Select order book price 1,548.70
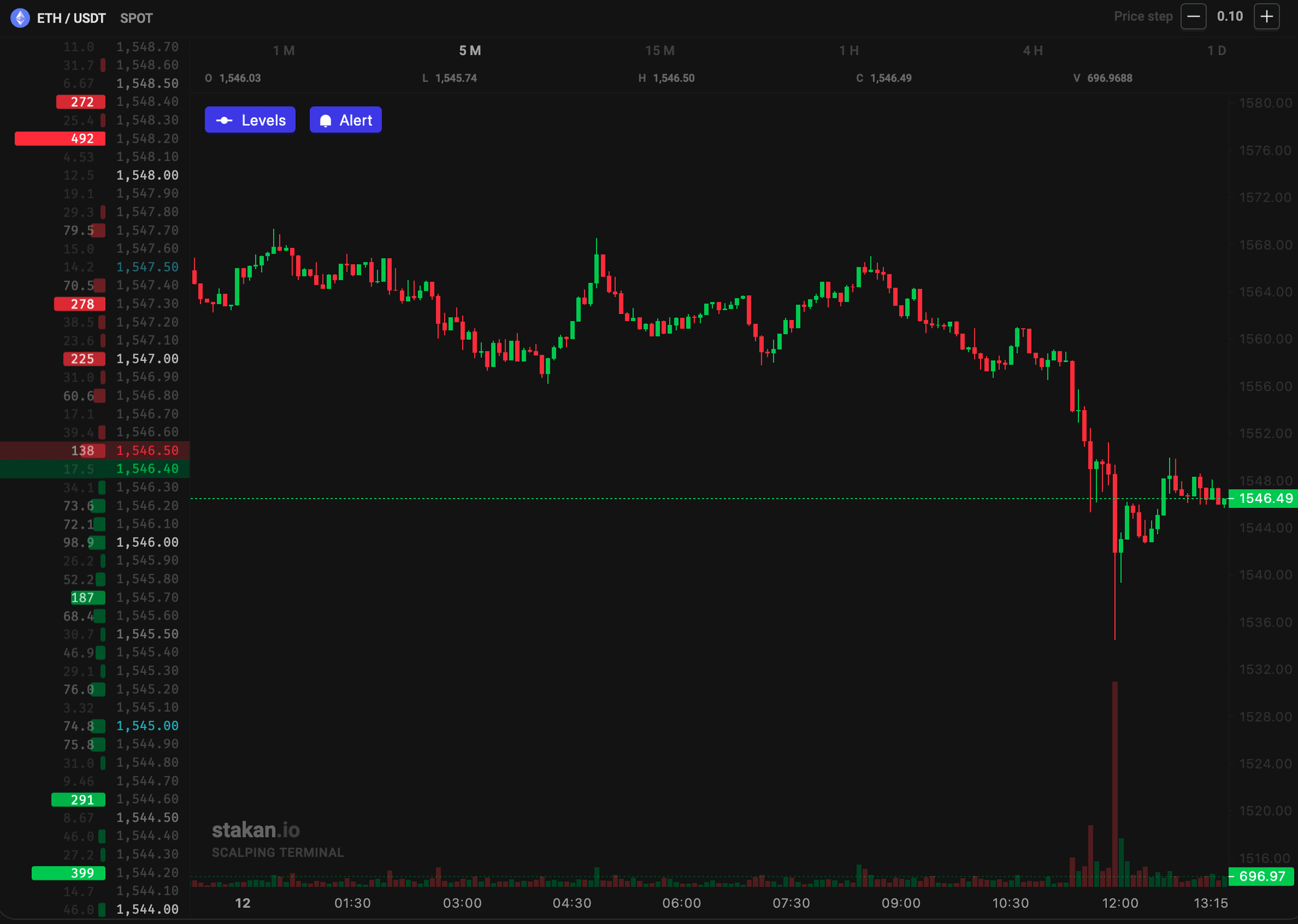This screenshot has height=924, width=1298. point(147,47)
